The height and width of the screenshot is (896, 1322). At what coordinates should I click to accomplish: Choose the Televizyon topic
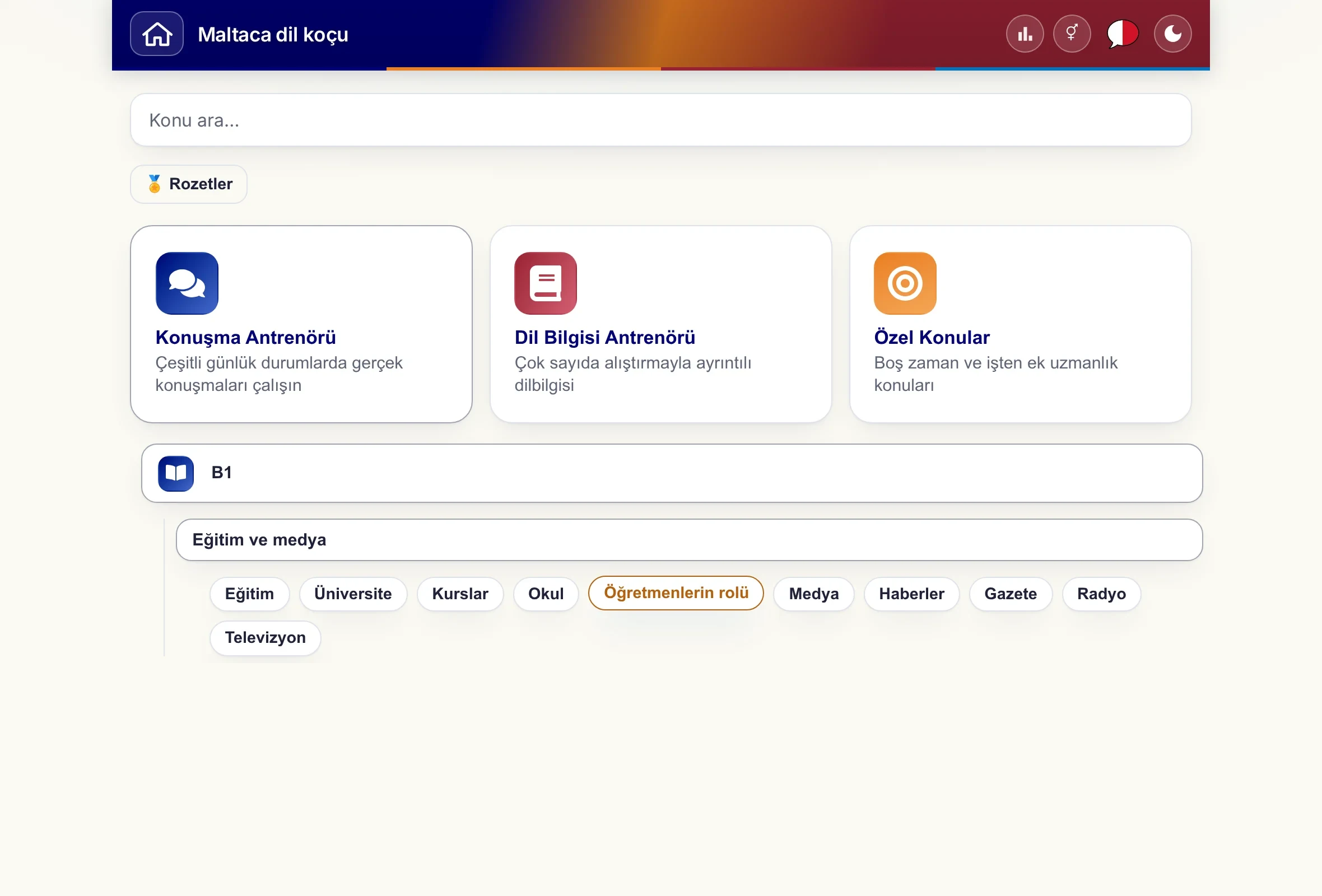(x=265, y=638)
